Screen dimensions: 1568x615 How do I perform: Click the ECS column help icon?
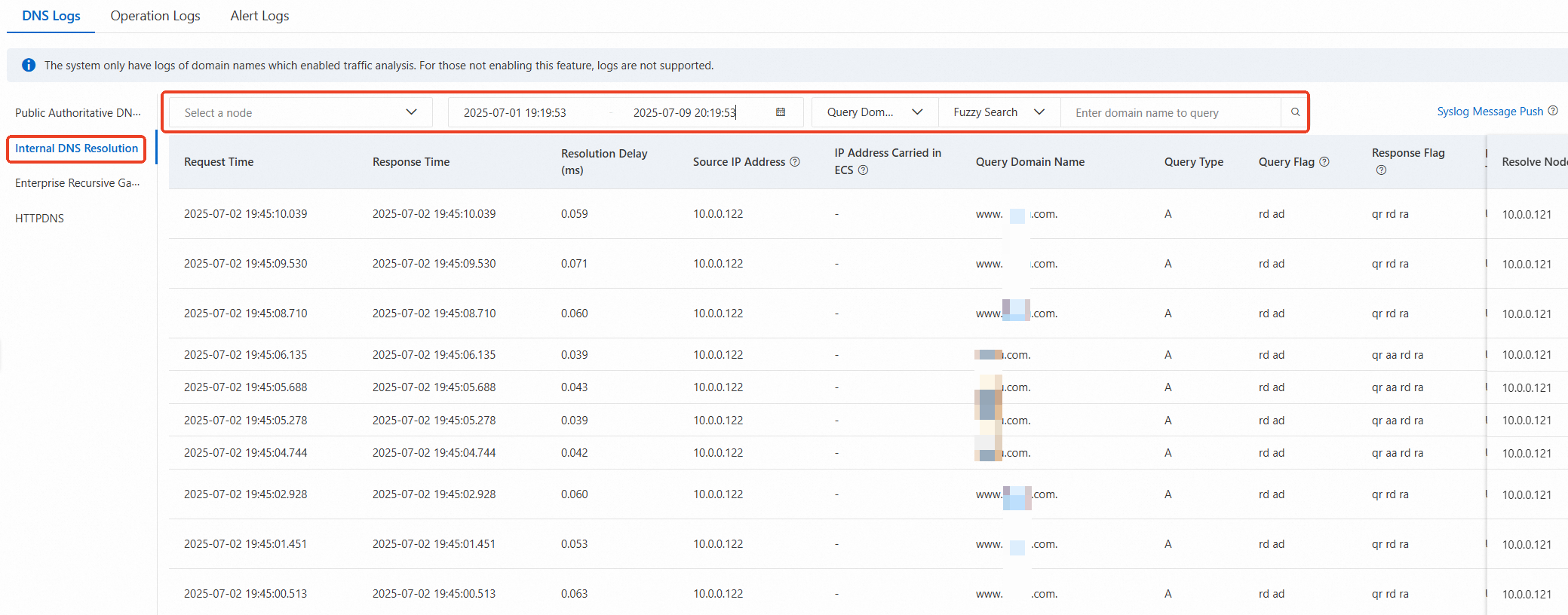864,170
